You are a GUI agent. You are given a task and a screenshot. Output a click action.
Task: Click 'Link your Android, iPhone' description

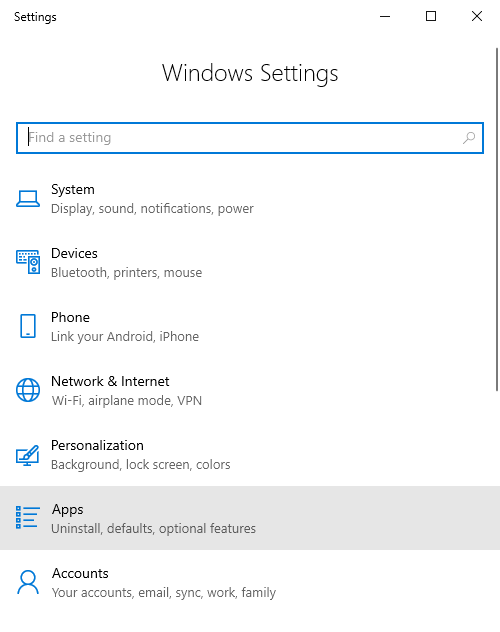125,337
